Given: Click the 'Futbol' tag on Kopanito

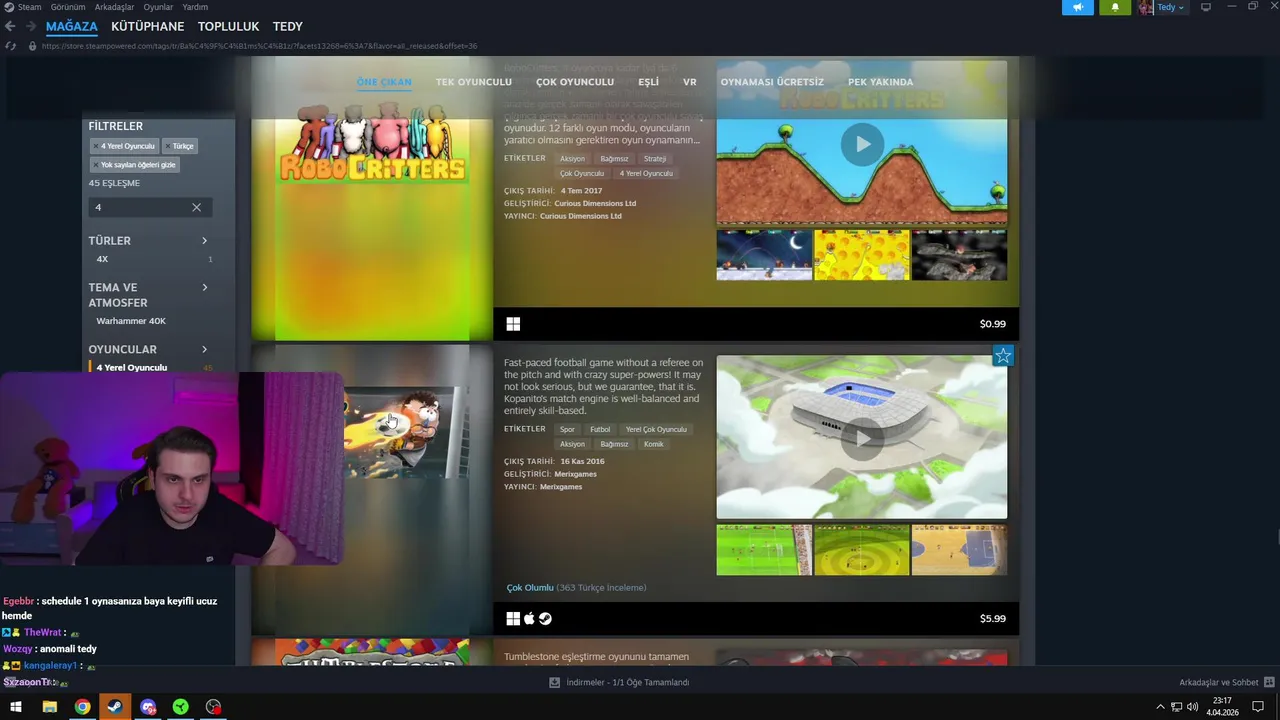Looking at the screenshot, I should 600,430.
